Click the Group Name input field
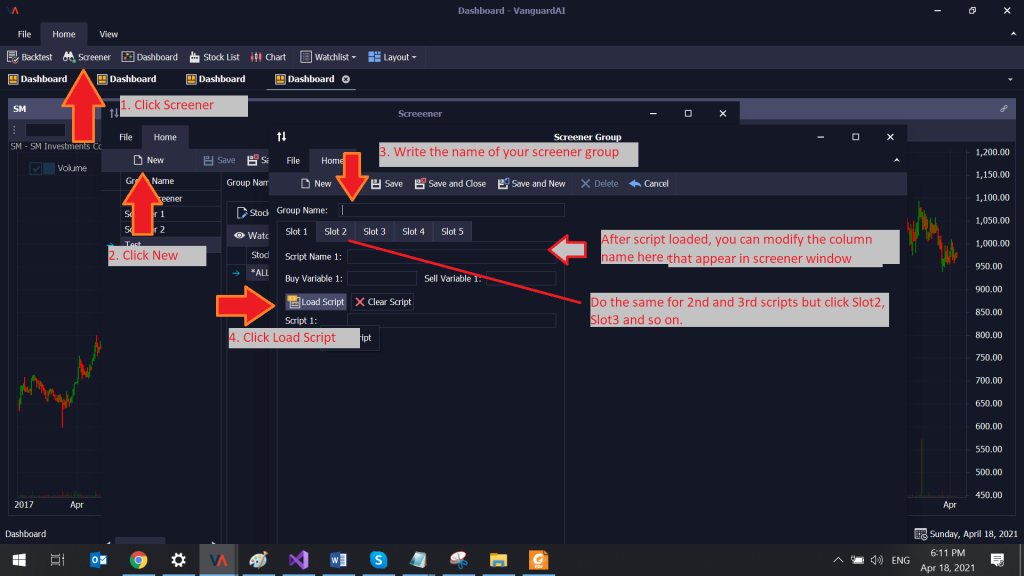 (452, 210)
